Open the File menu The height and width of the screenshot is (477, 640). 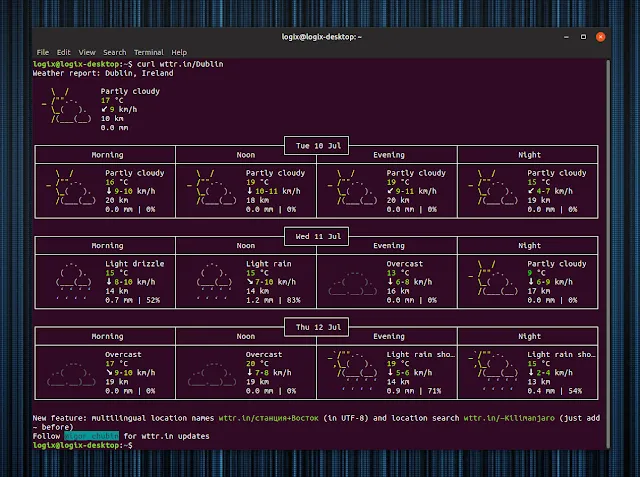coord(42,52)
